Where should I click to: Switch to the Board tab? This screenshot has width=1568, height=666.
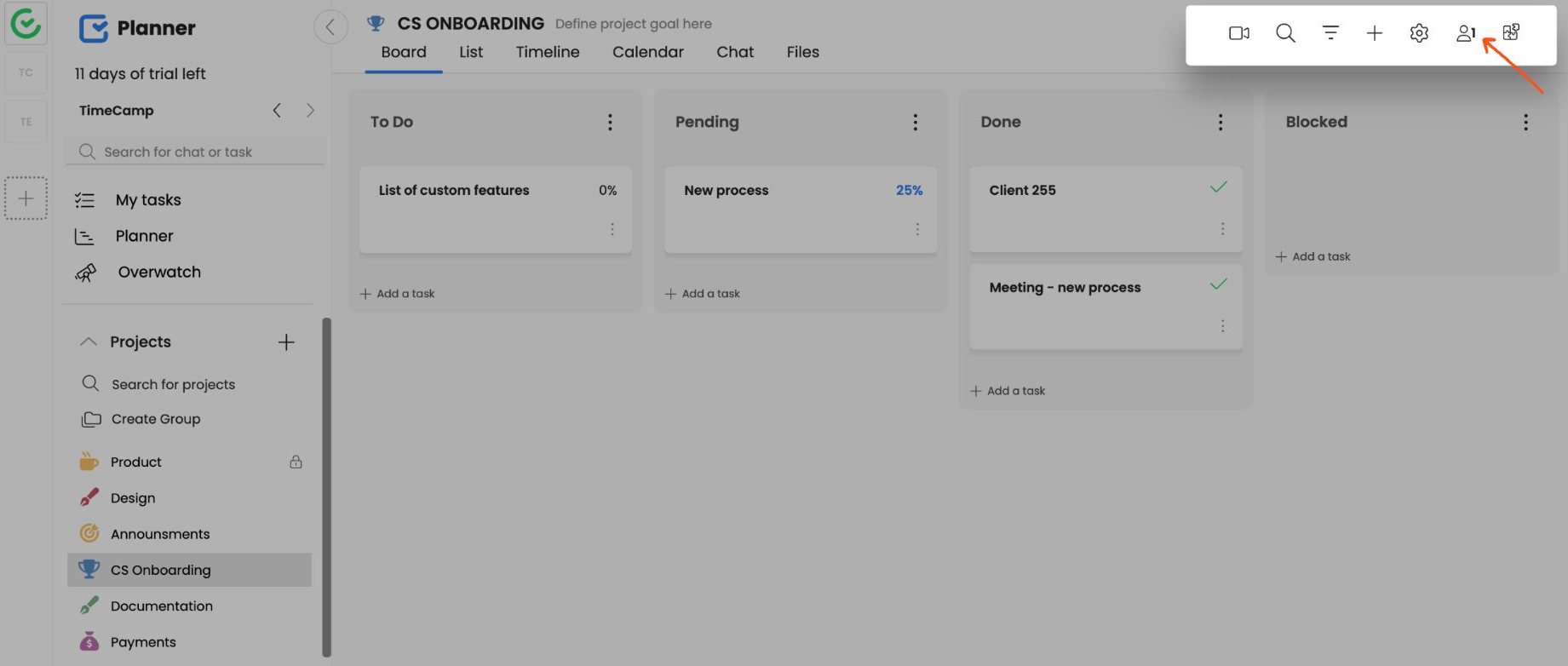tap(404, 52)
